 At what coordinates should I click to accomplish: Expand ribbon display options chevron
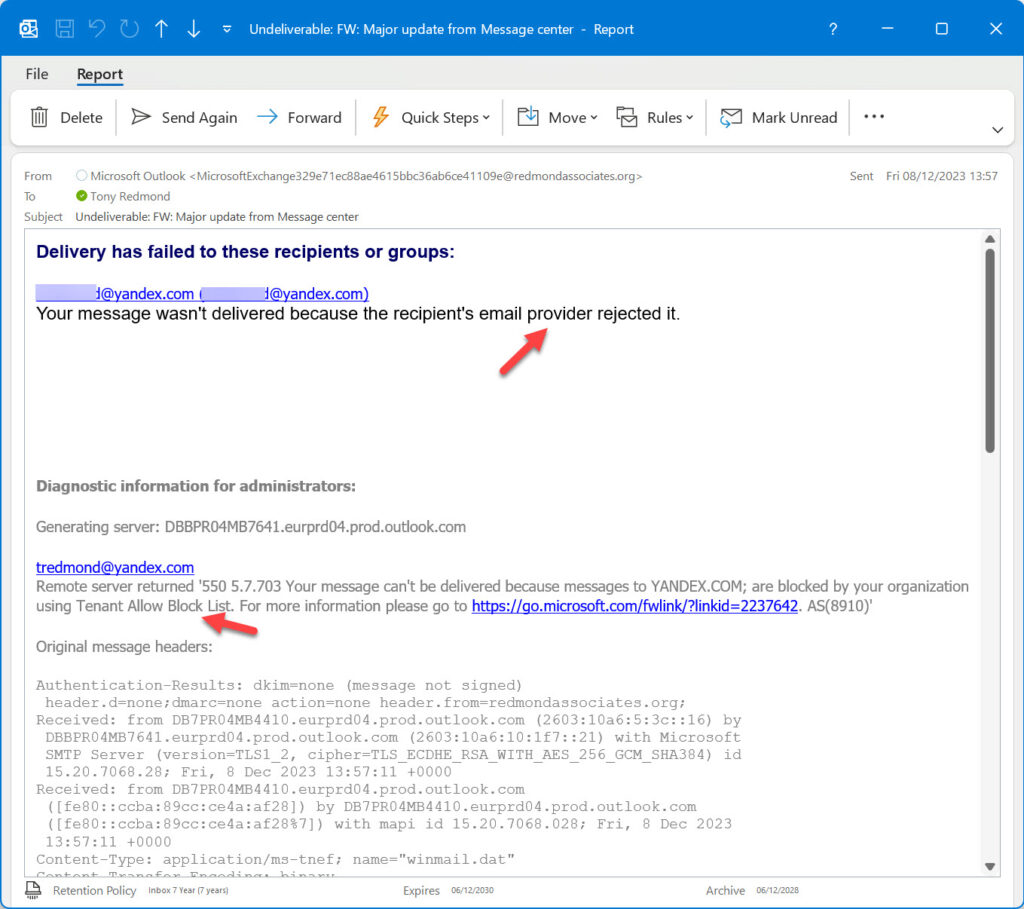click(997, 129)
